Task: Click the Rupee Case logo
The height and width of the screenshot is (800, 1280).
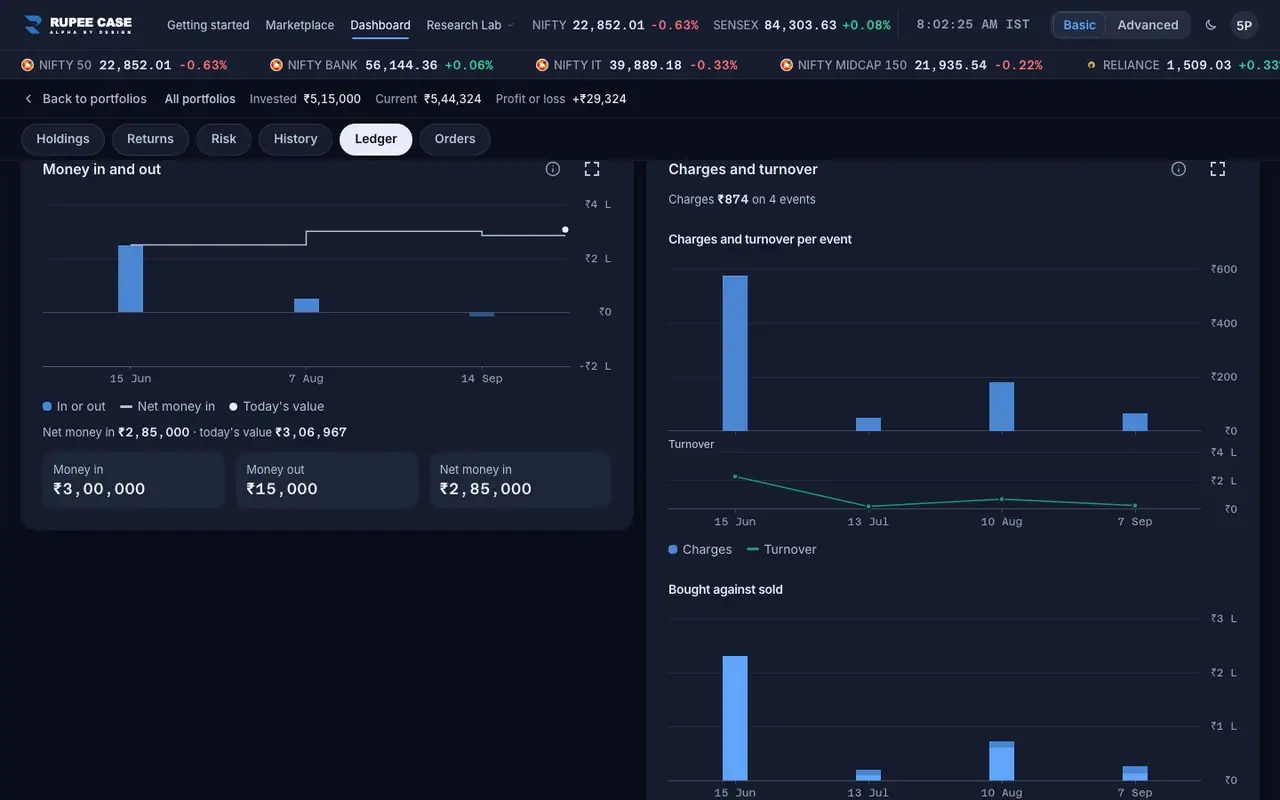Action: point(78,25)
